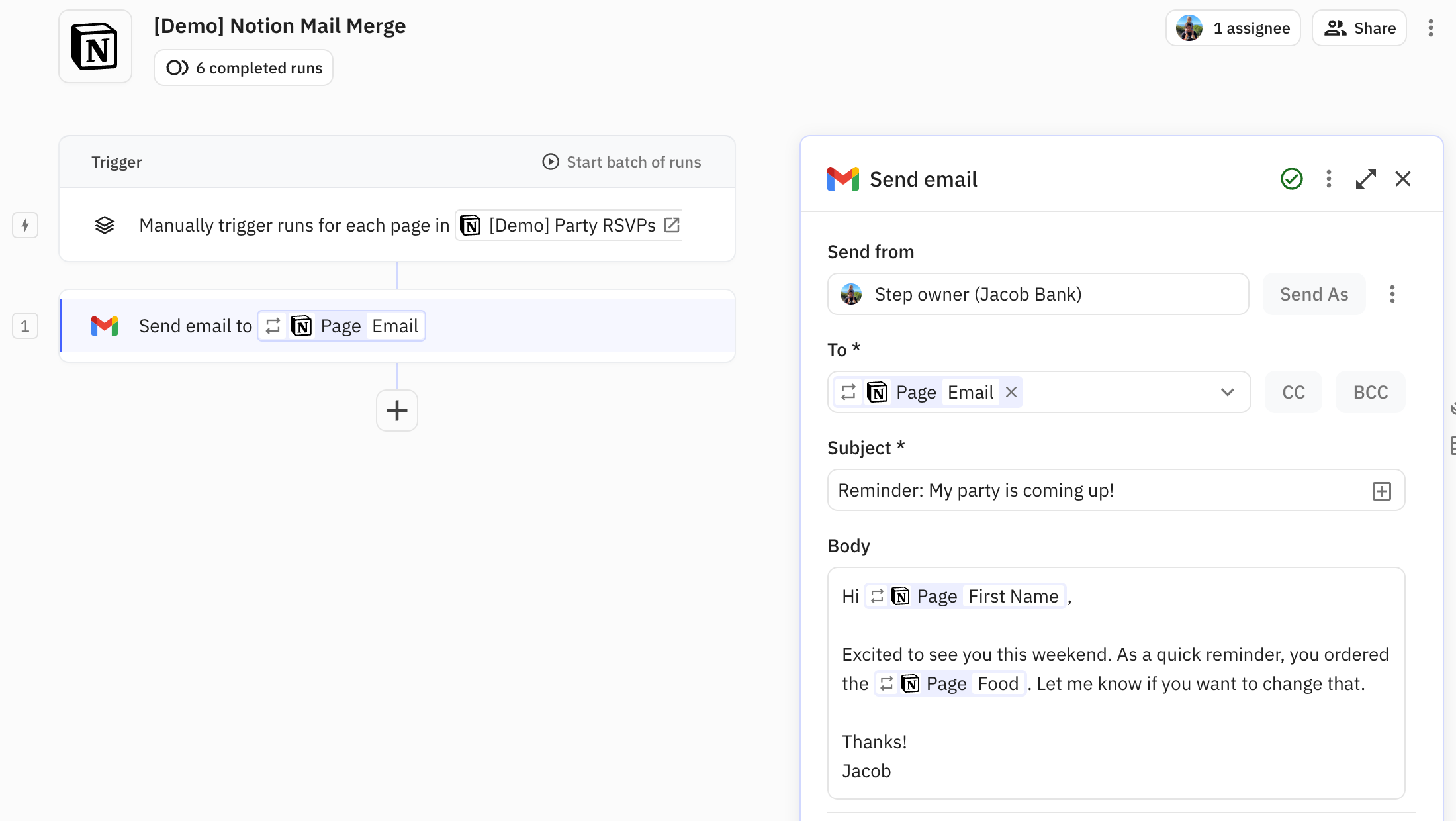Open Send from more options menu
Screen dimensions: 1456x821
[1392, 294]
